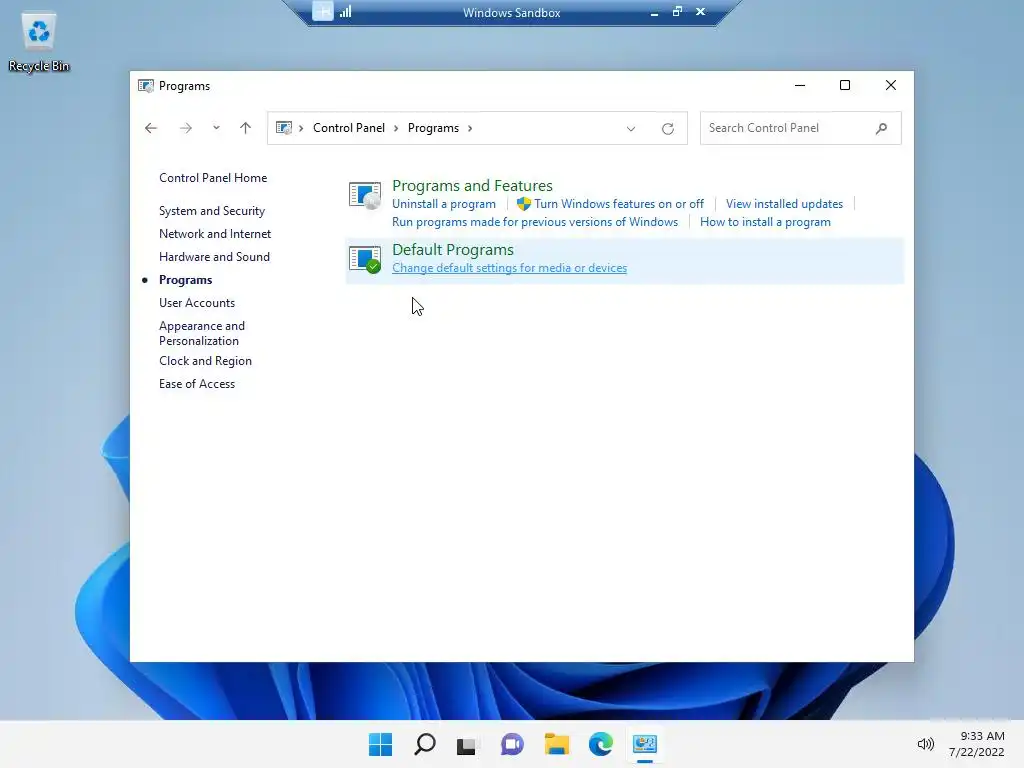The image size is (1024, 768).
Task: Click Run programs made for previous versions
Action: 535,222
